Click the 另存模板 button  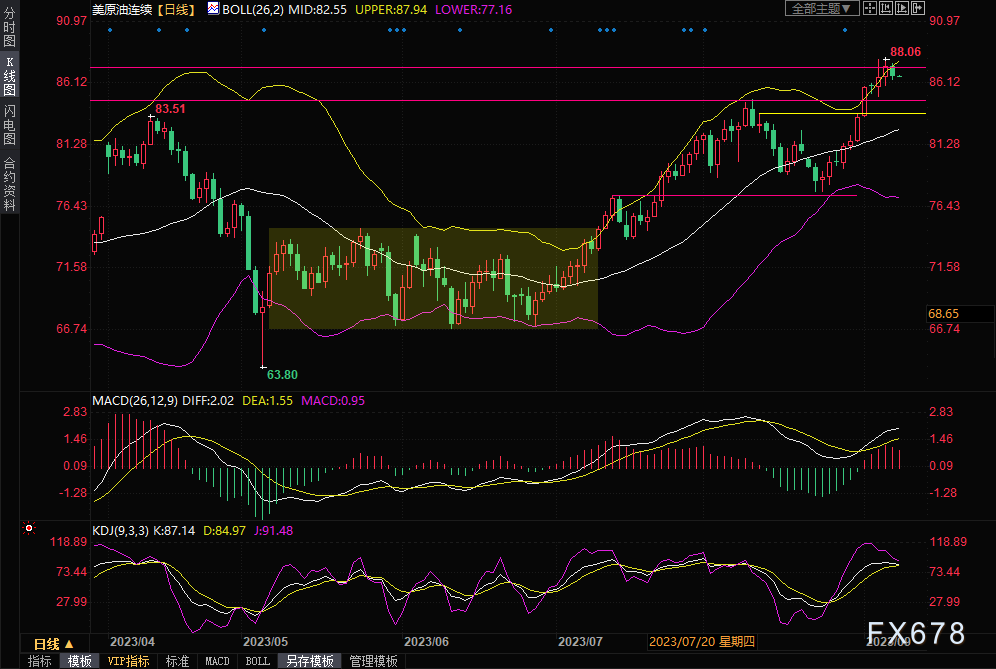[309, 661]
